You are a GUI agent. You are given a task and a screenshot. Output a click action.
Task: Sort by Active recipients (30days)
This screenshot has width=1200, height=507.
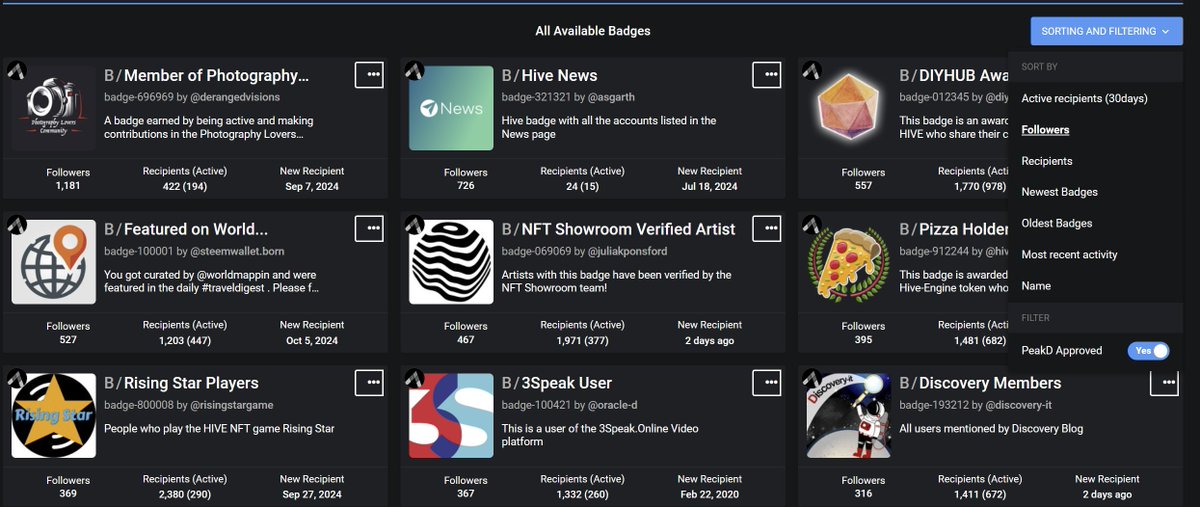tap(1084, 98)
